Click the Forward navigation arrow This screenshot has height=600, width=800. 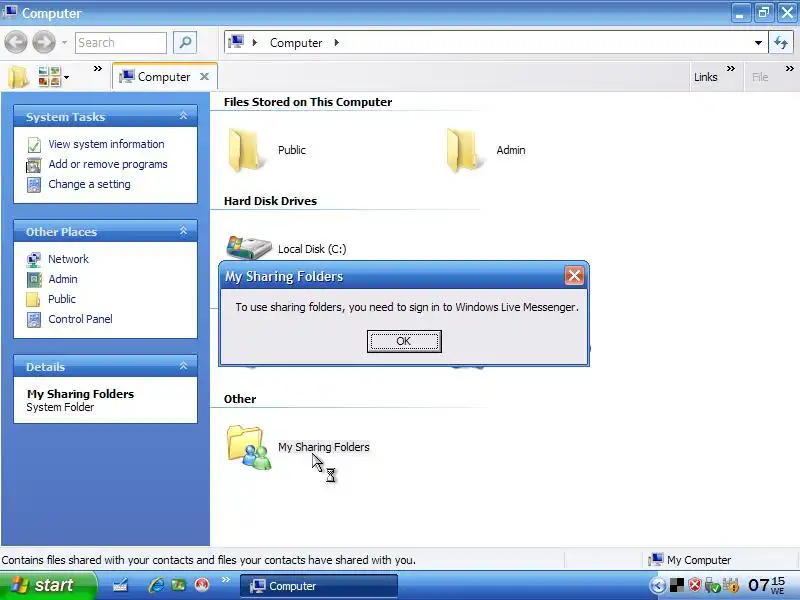coord(44,42)
